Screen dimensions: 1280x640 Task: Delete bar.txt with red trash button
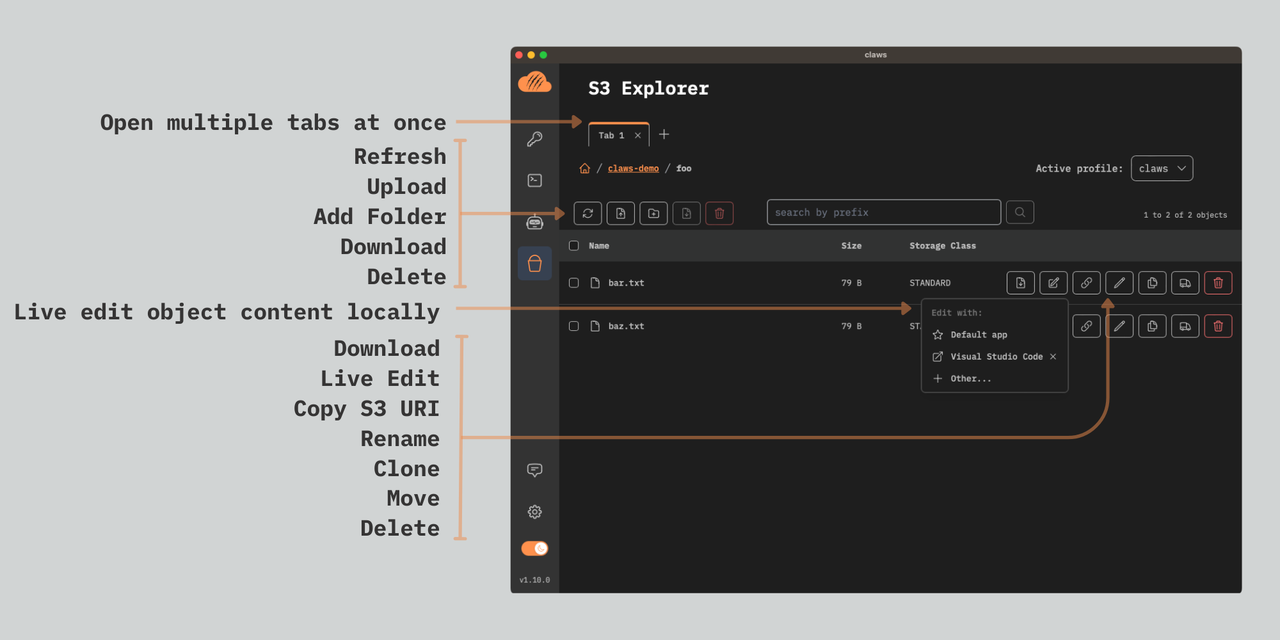[1218, 283]
